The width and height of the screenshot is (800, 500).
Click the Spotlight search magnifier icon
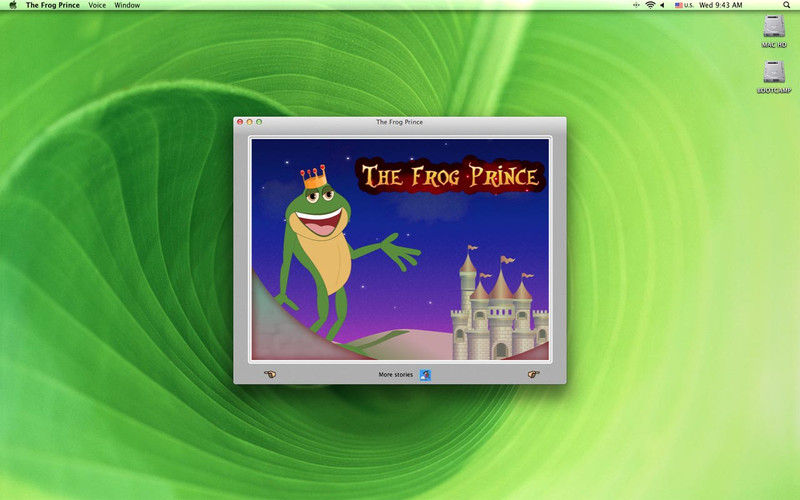(789, 5)
